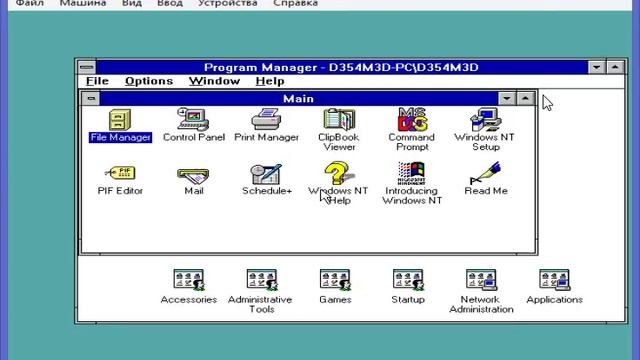Open the Window menu
The height and width of the screenshot is (360, 640).
pos(214,81)
